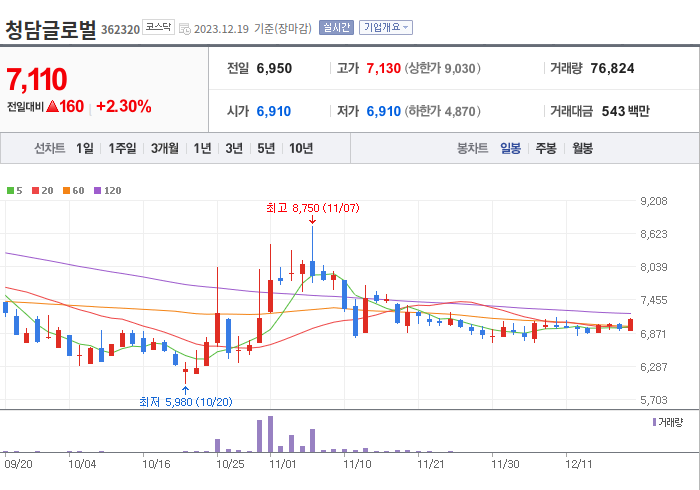Click the 상한가 9,030 text

click(443, 68)
